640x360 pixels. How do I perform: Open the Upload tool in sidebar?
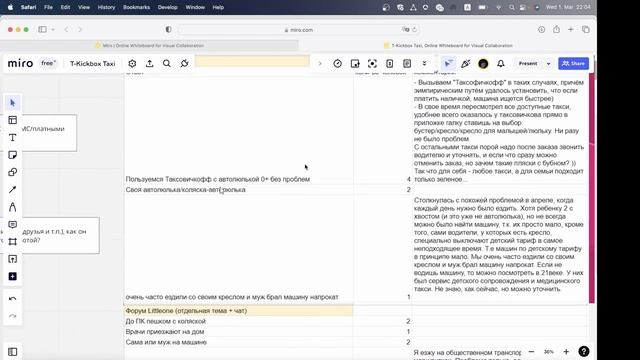click(x=13, y=259)
